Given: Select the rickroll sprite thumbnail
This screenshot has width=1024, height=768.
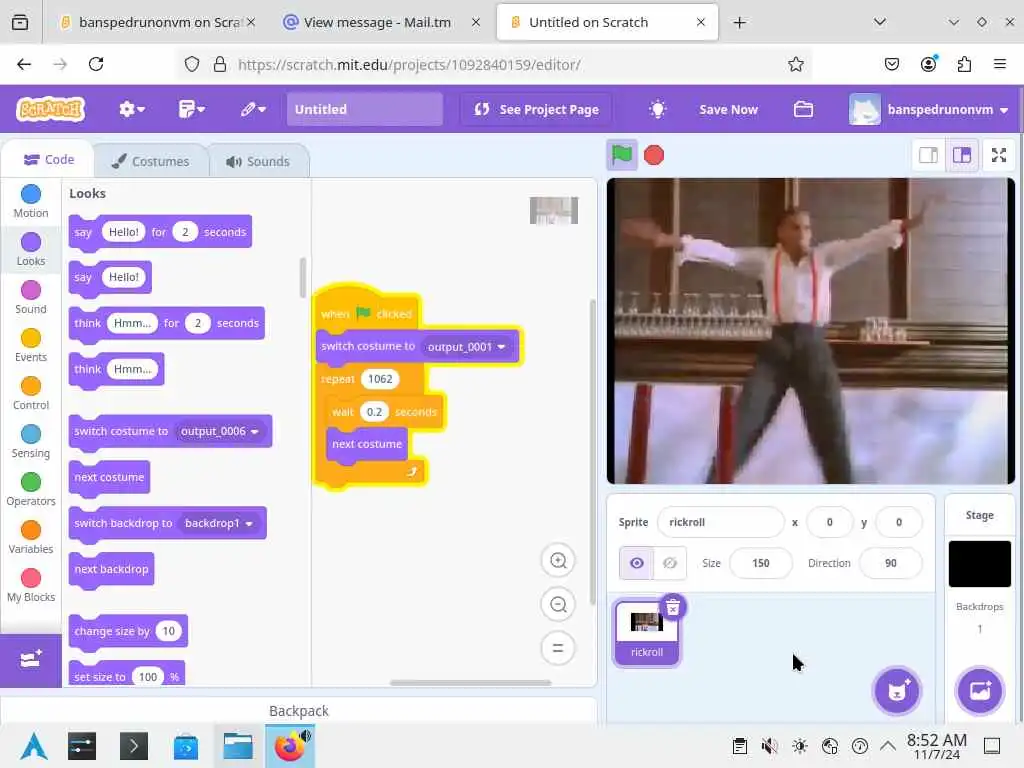Looking at the screenshot, I should (647, 633).
